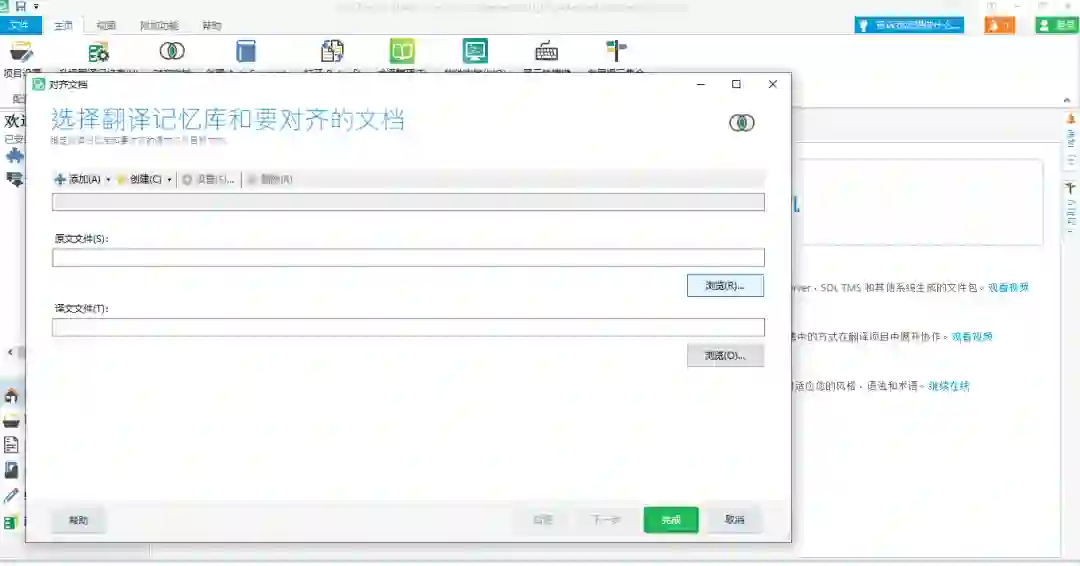Image resolution: width=1080 pixels, height=566 pixels.
Task: Click the blue book ribbon icon
Action: click(246, 52)
